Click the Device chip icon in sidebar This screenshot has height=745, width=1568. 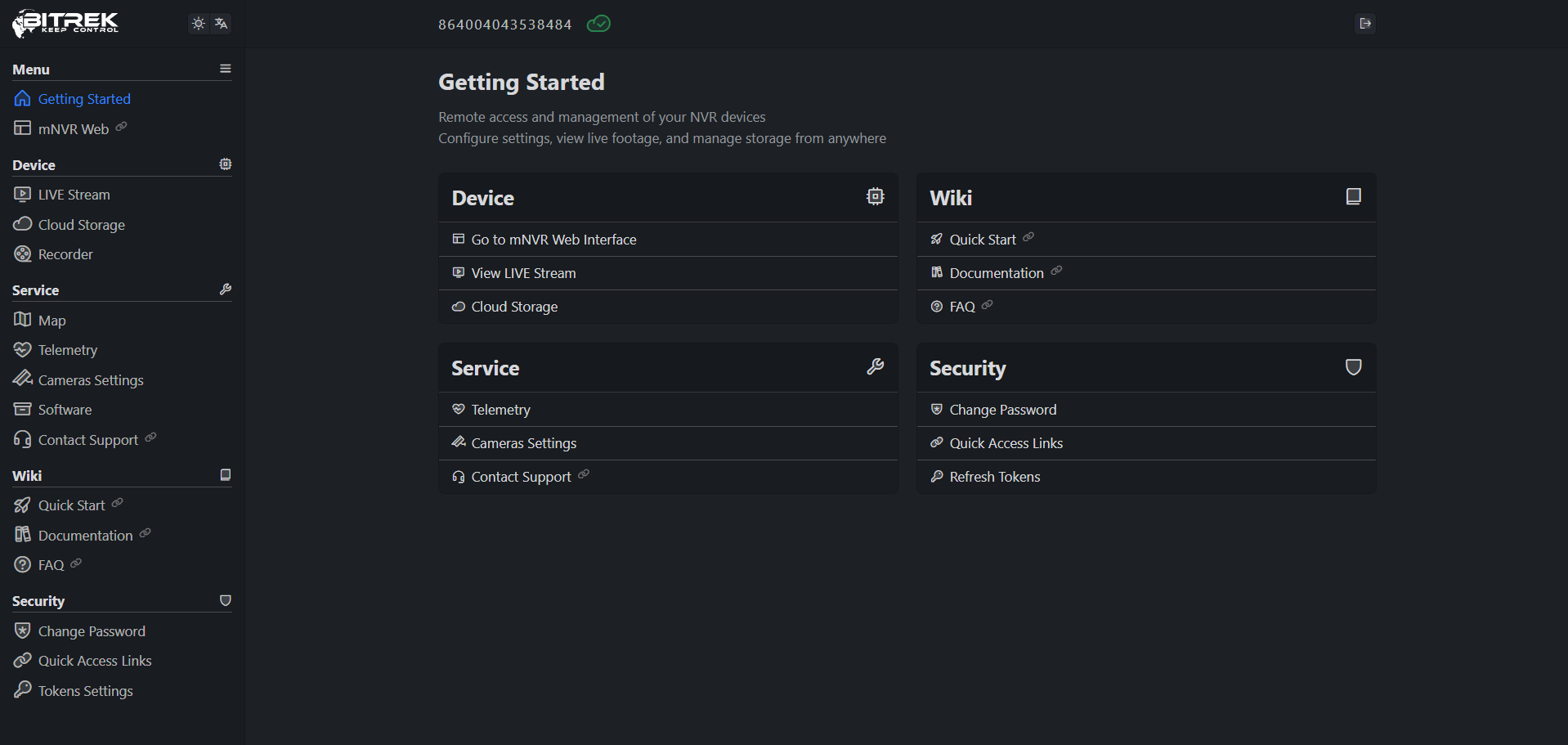[x=226, y=164]
